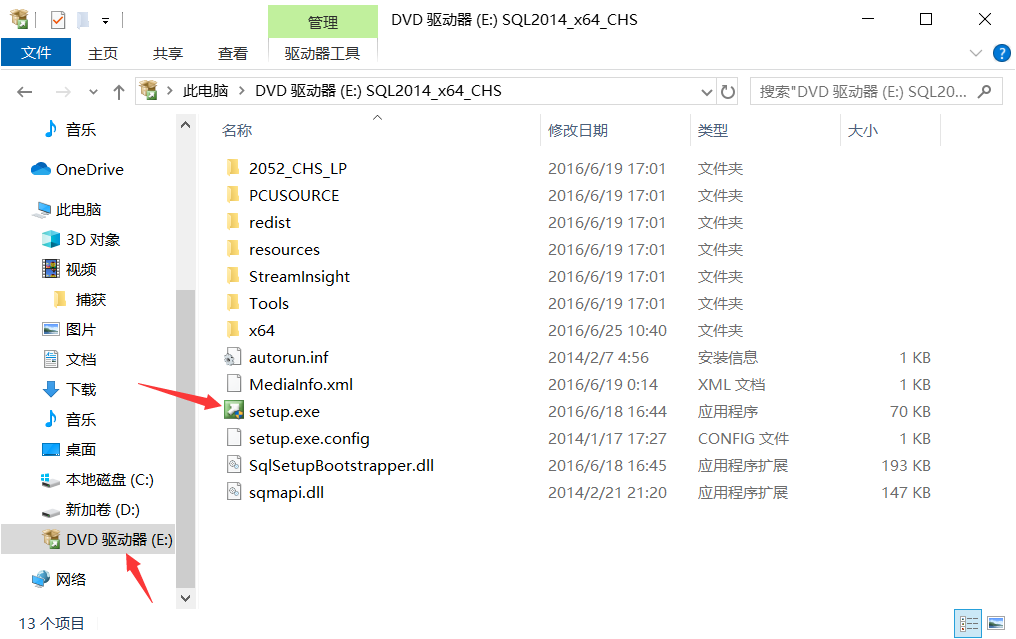
Task: Click the Tools folder icon
Action: pyautogui.click(x=233, y=303)
